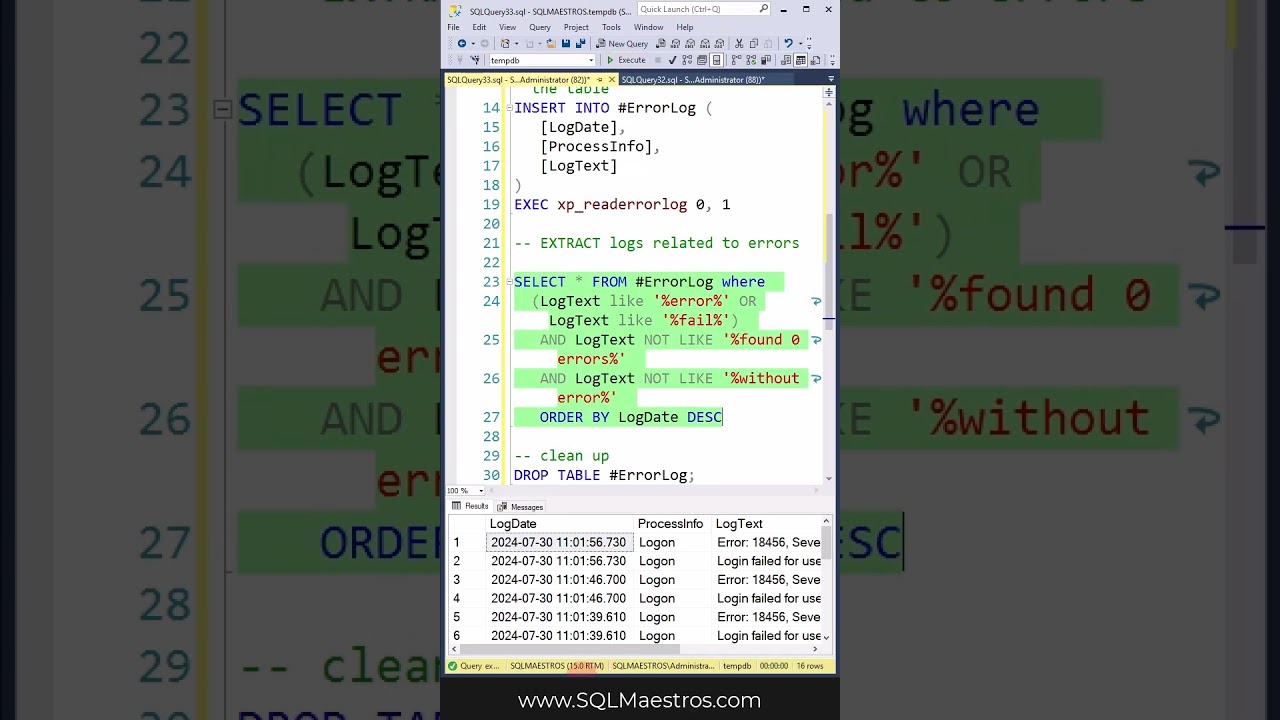The image size is (1280, 720).
Task: Select the Results to Grid icon
Action: [x=801, y=60]
